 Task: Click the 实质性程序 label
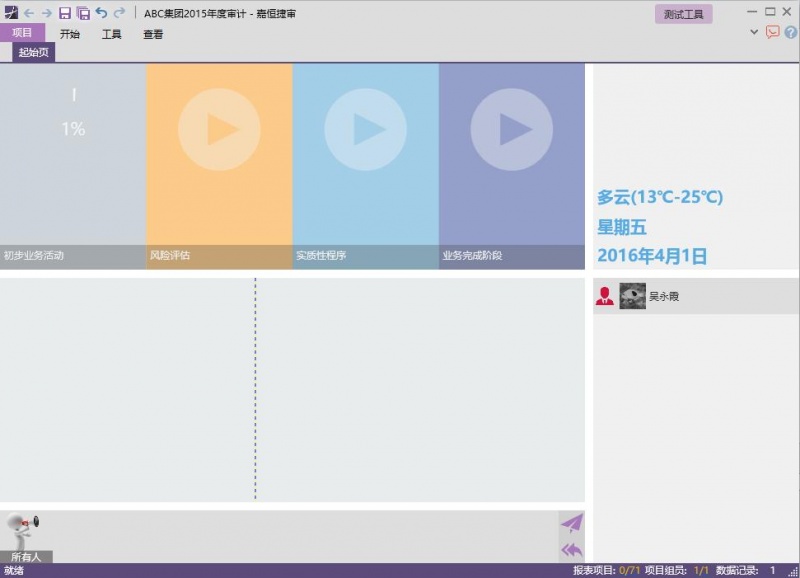pos(321,255)
